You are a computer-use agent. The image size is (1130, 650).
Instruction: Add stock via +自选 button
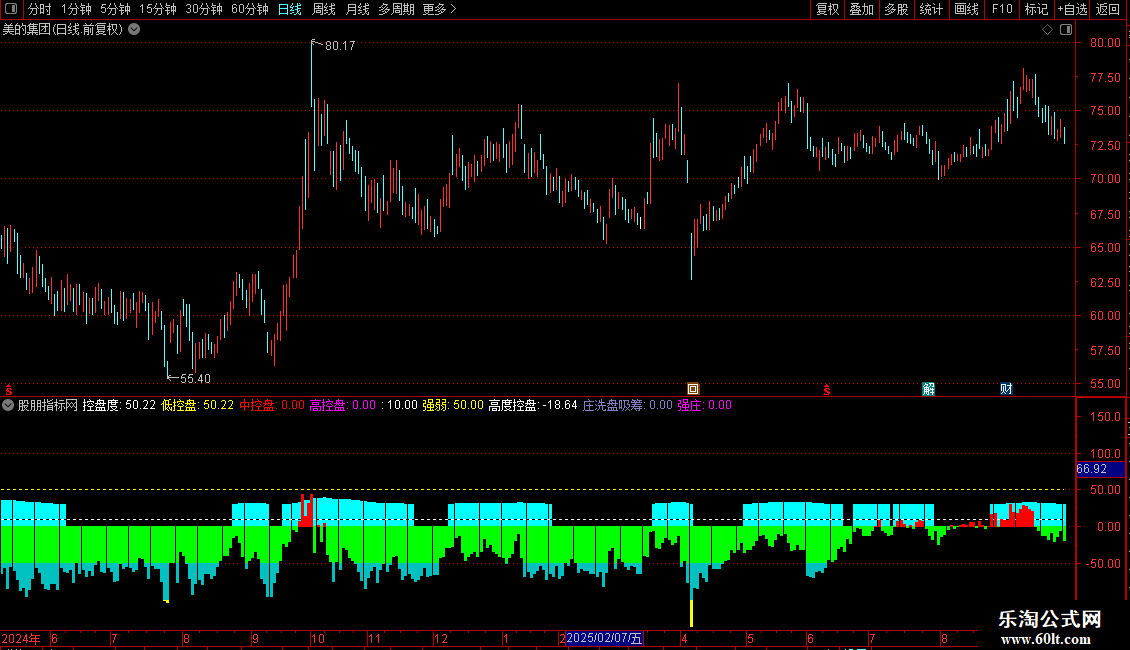pos(1072,9)
